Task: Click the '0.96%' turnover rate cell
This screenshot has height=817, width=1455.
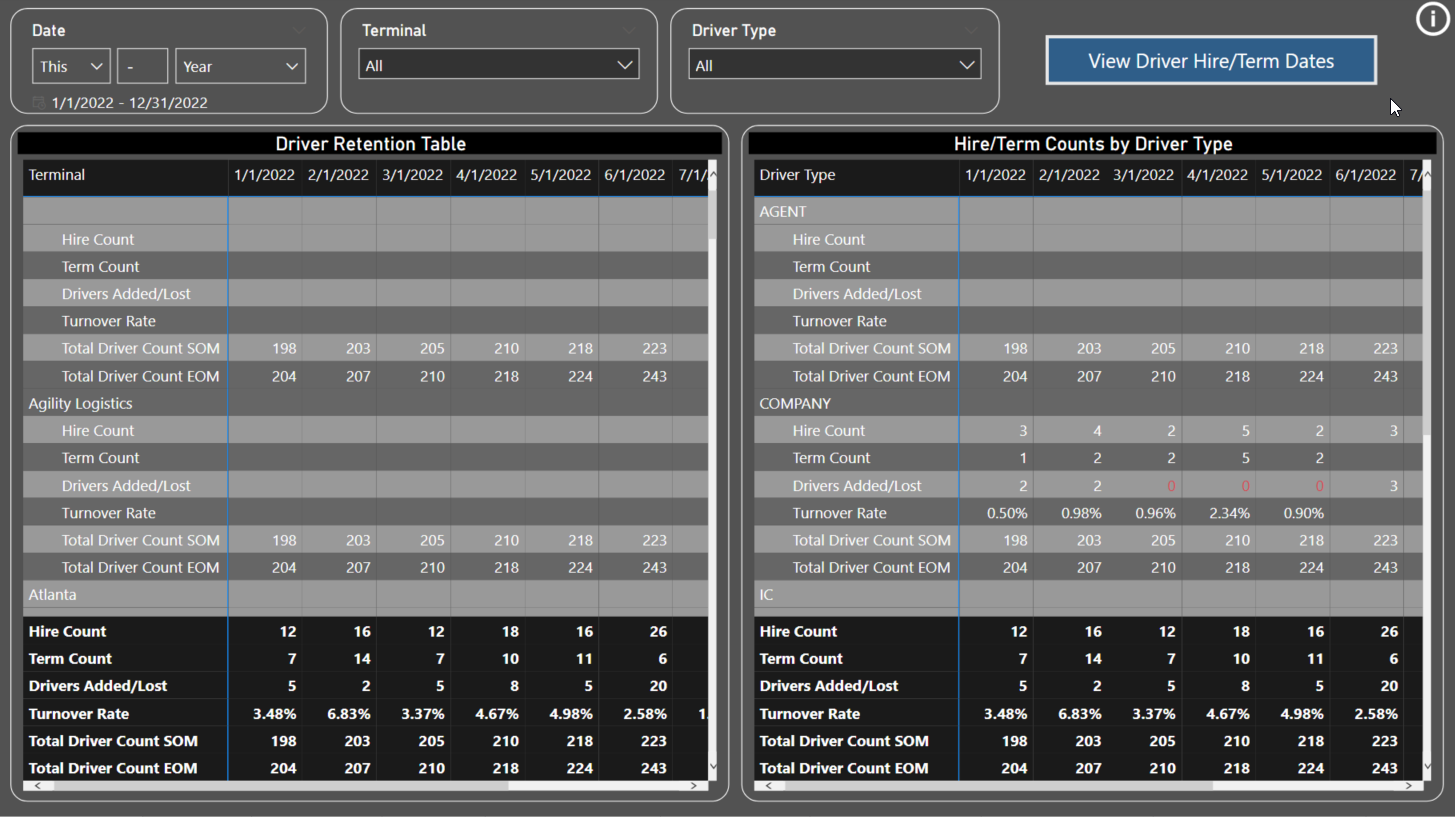Action: pyautogui.click(x=1155, y=512)
